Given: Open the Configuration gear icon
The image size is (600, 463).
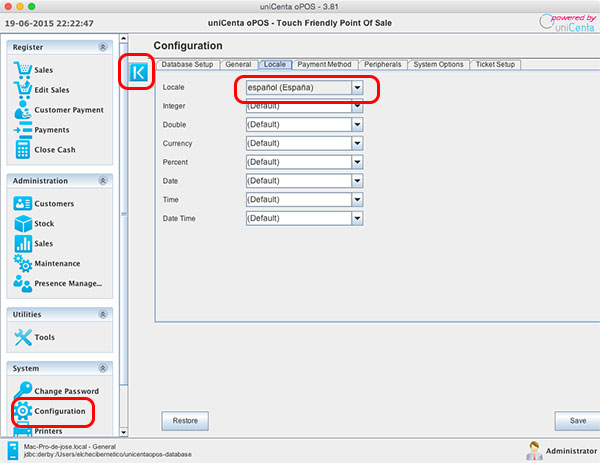Looking at the screenshot, I should click(x=23, y=411).
